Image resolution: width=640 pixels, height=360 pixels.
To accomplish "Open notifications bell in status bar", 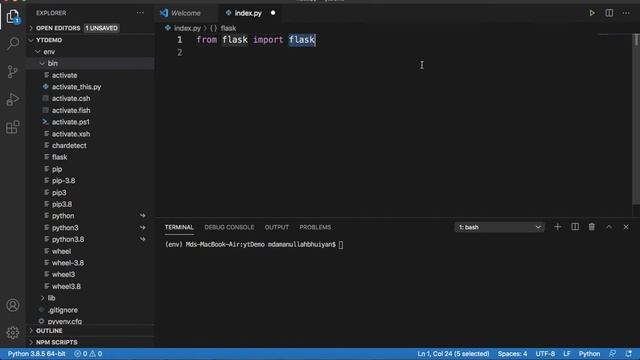I will 628,354.
